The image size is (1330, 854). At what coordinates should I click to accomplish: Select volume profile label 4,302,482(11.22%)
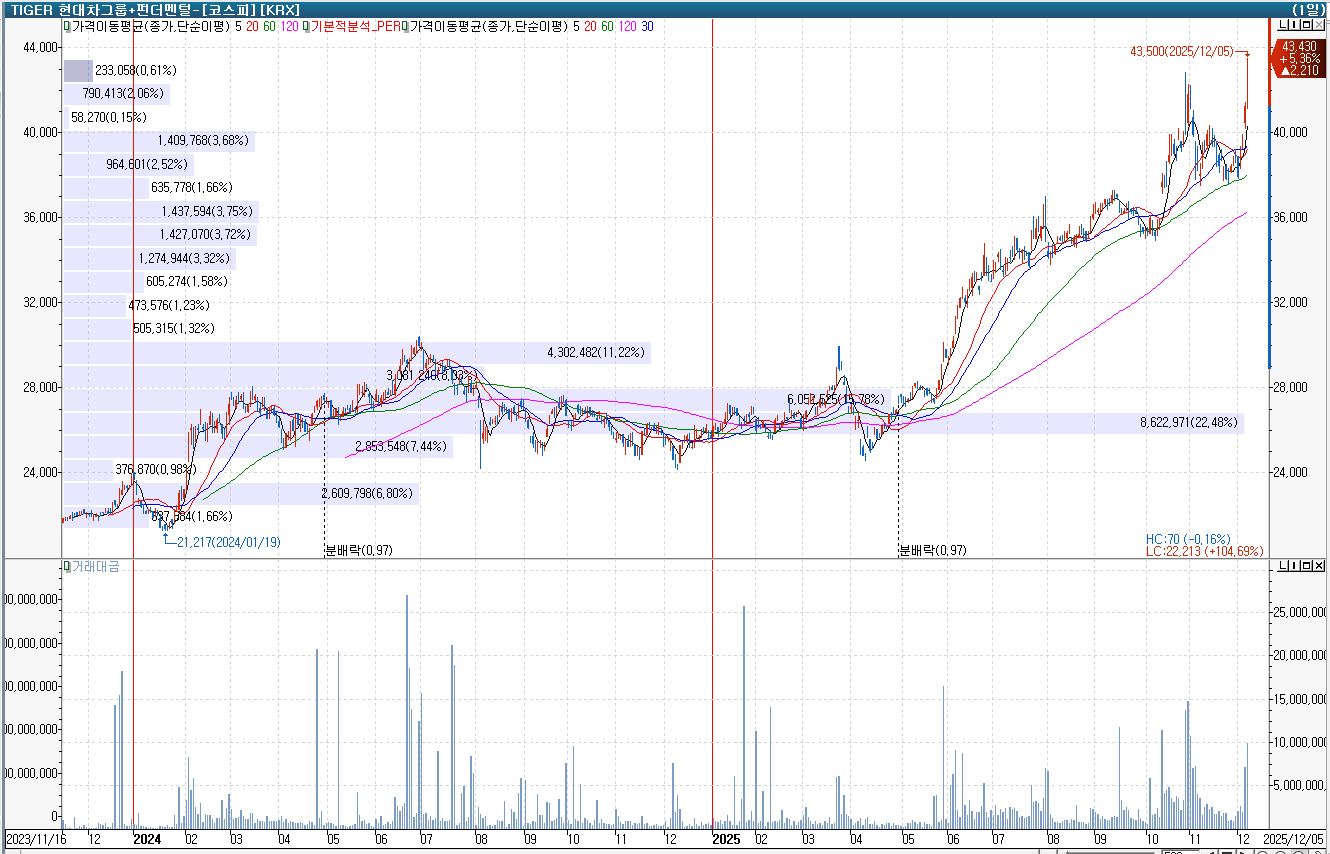597,352
